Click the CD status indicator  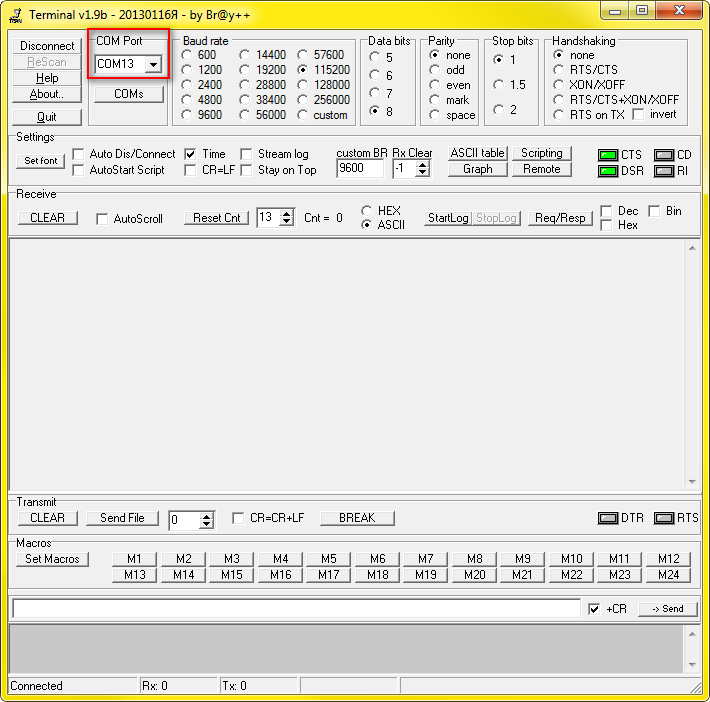[664, 155]
